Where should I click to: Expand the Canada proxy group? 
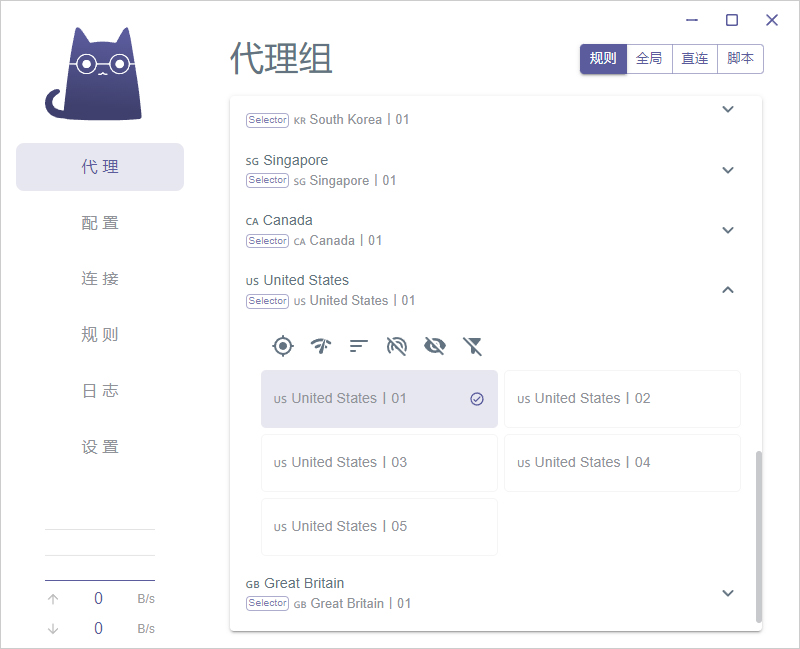coord(728,230)
